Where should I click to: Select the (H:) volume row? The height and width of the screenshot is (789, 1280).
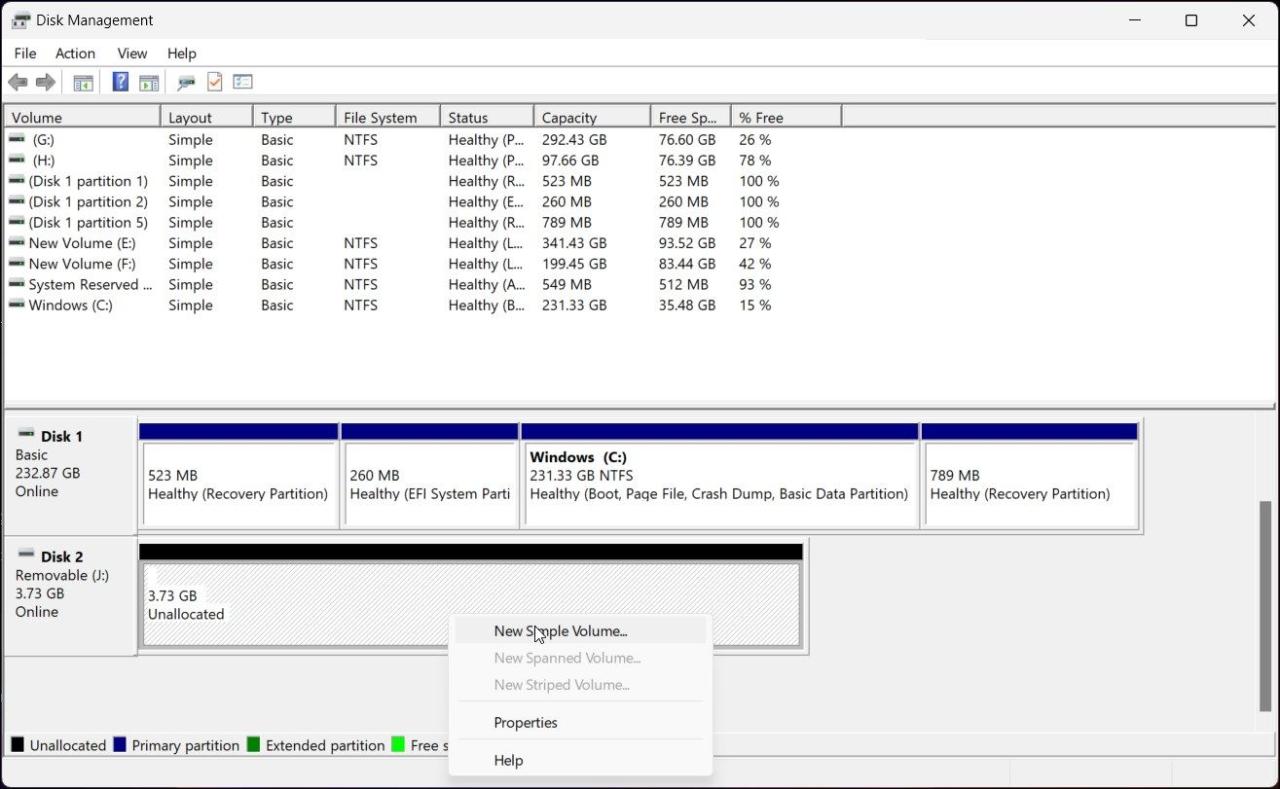pyautogui.click(x=422, y=160)
